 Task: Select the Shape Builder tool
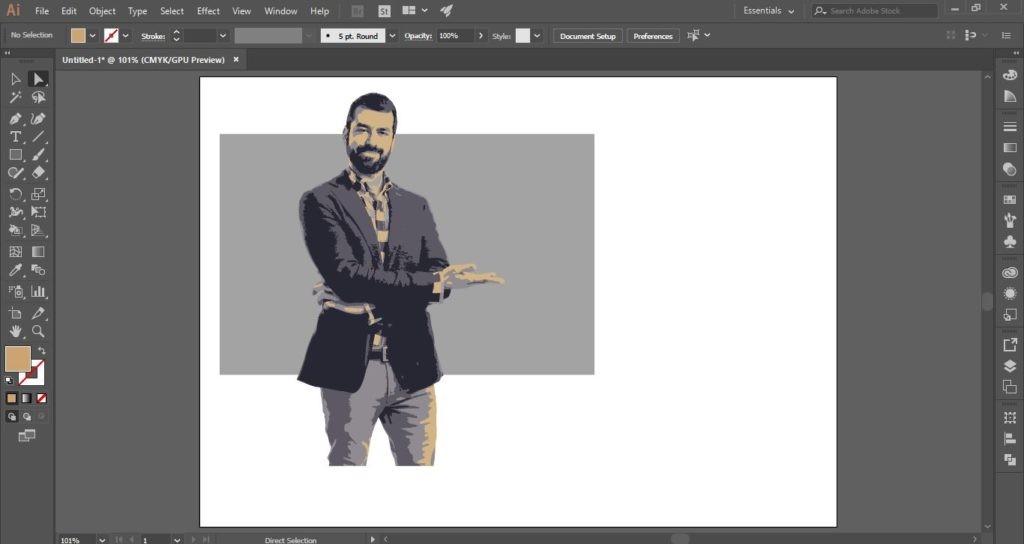coord(16,231)
